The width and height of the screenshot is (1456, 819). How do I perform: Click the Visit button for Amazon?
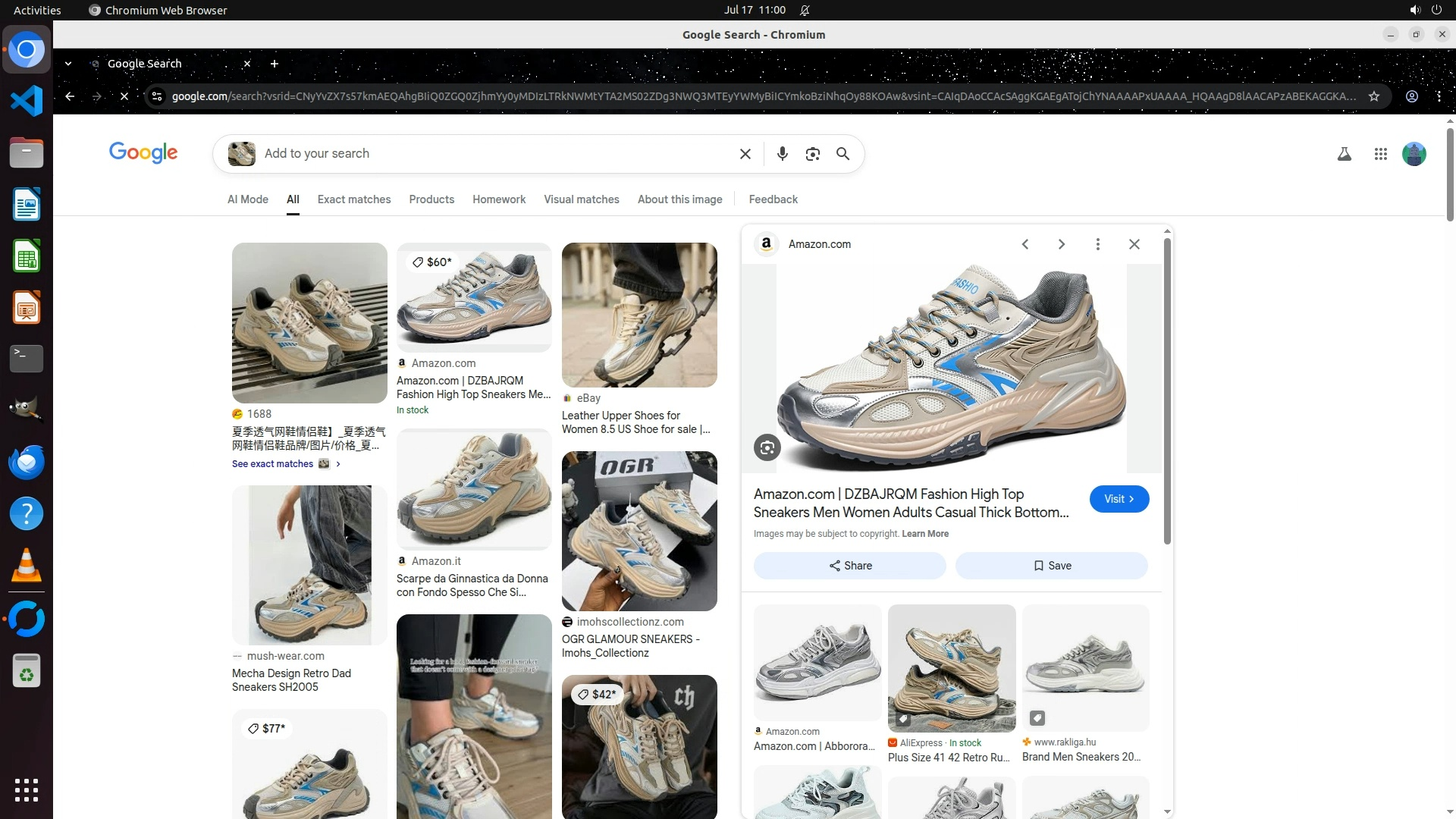1119,499
